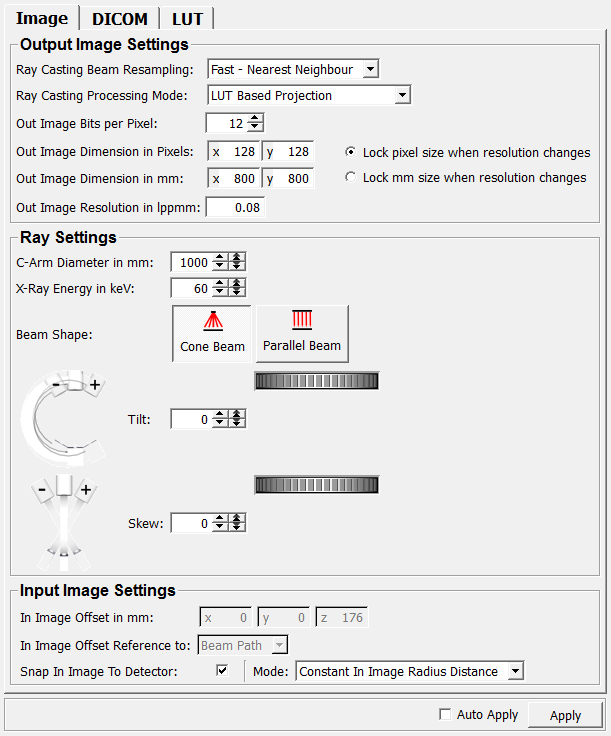This screenshot has height=736, width=611.
Task: Click the fast-step arrows for X-Ray Energy
Action: pos(237,288)
